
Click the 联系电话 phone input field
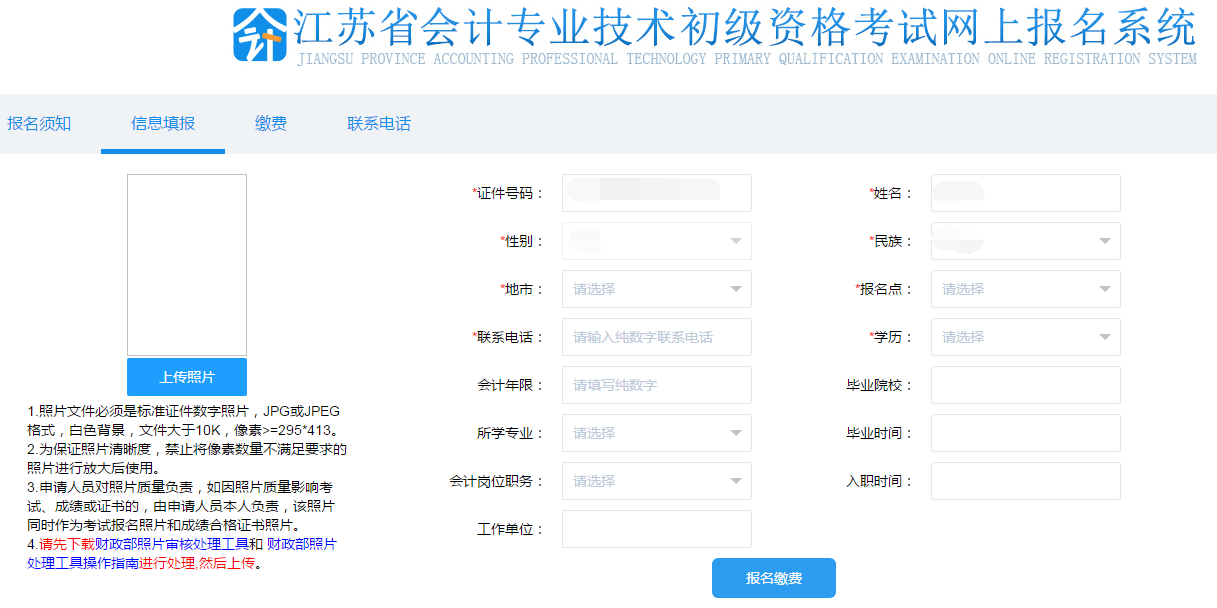click(656, 337)
